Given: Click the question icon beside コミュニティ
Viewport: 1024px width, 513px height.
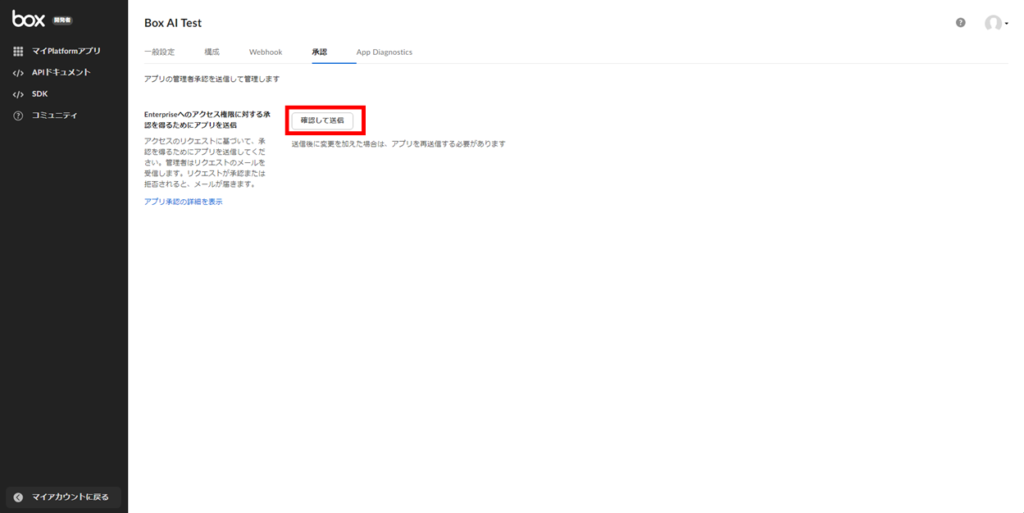Looking at the screenshot, I should (x=18, y=116).
